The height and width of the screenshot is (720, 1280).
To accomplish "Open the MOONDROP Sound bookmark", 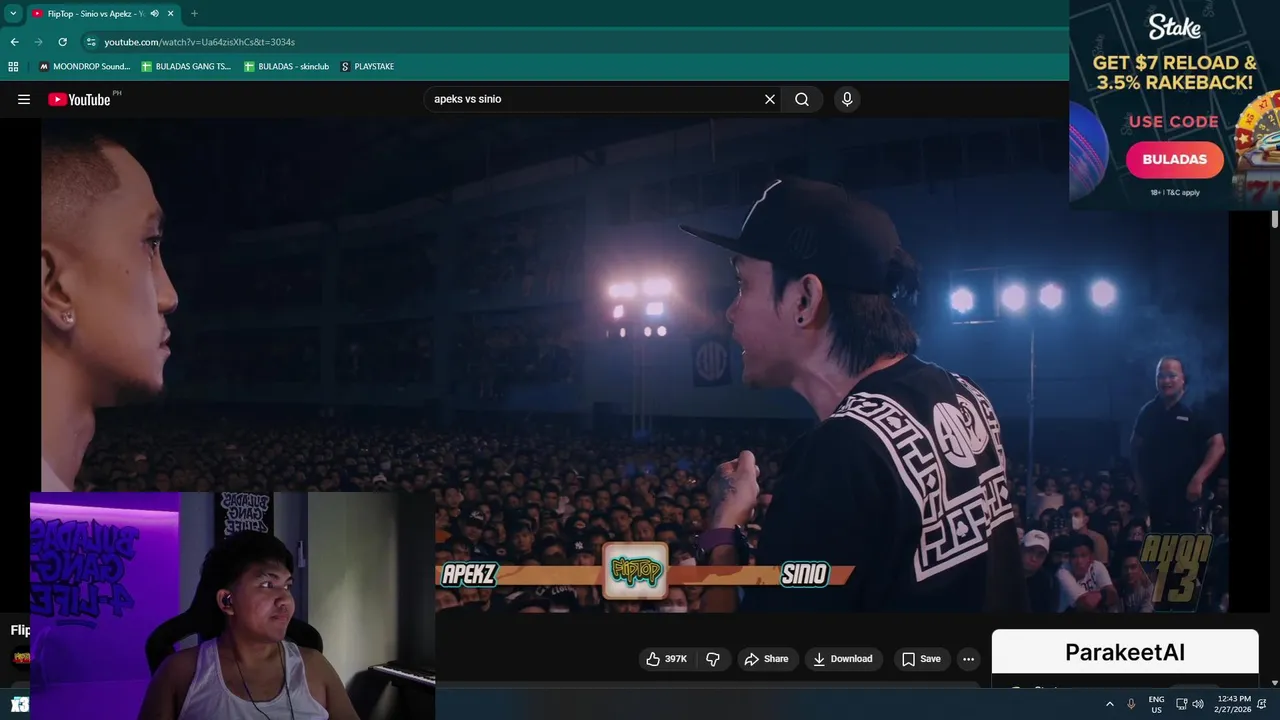I will (x=84, y=67).
